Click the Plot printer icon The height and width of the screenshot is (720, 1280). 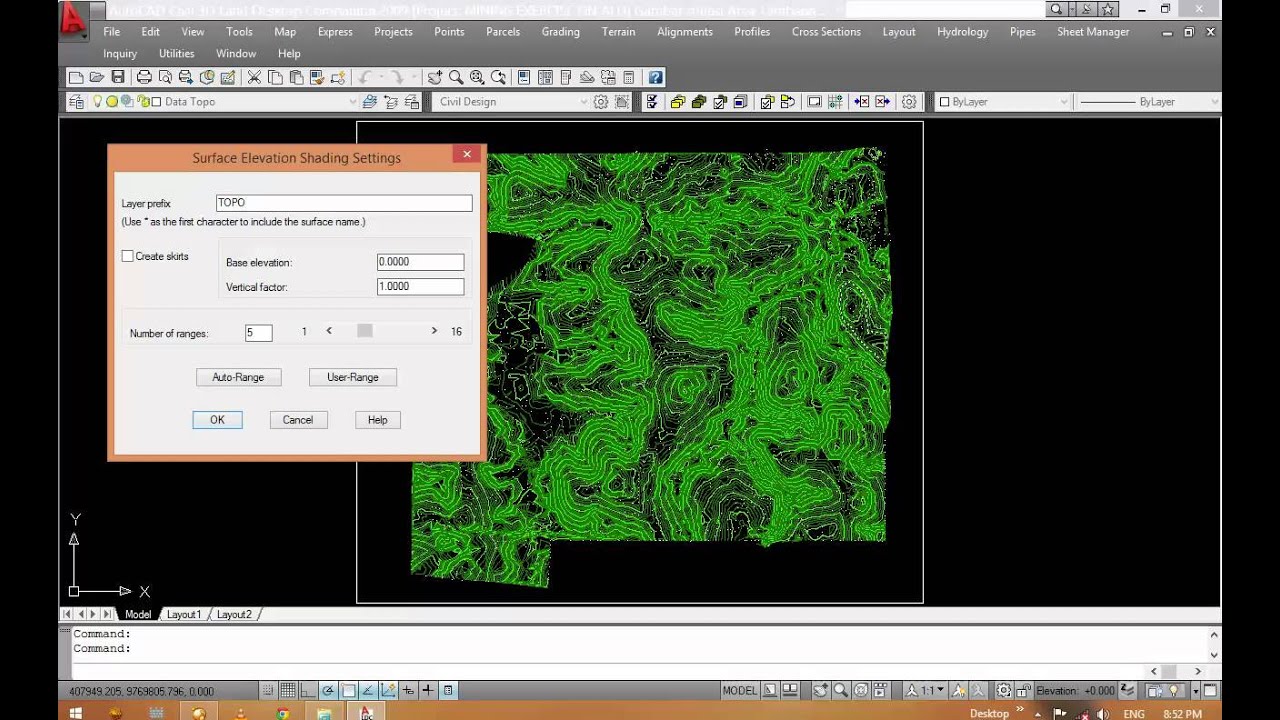144,77
